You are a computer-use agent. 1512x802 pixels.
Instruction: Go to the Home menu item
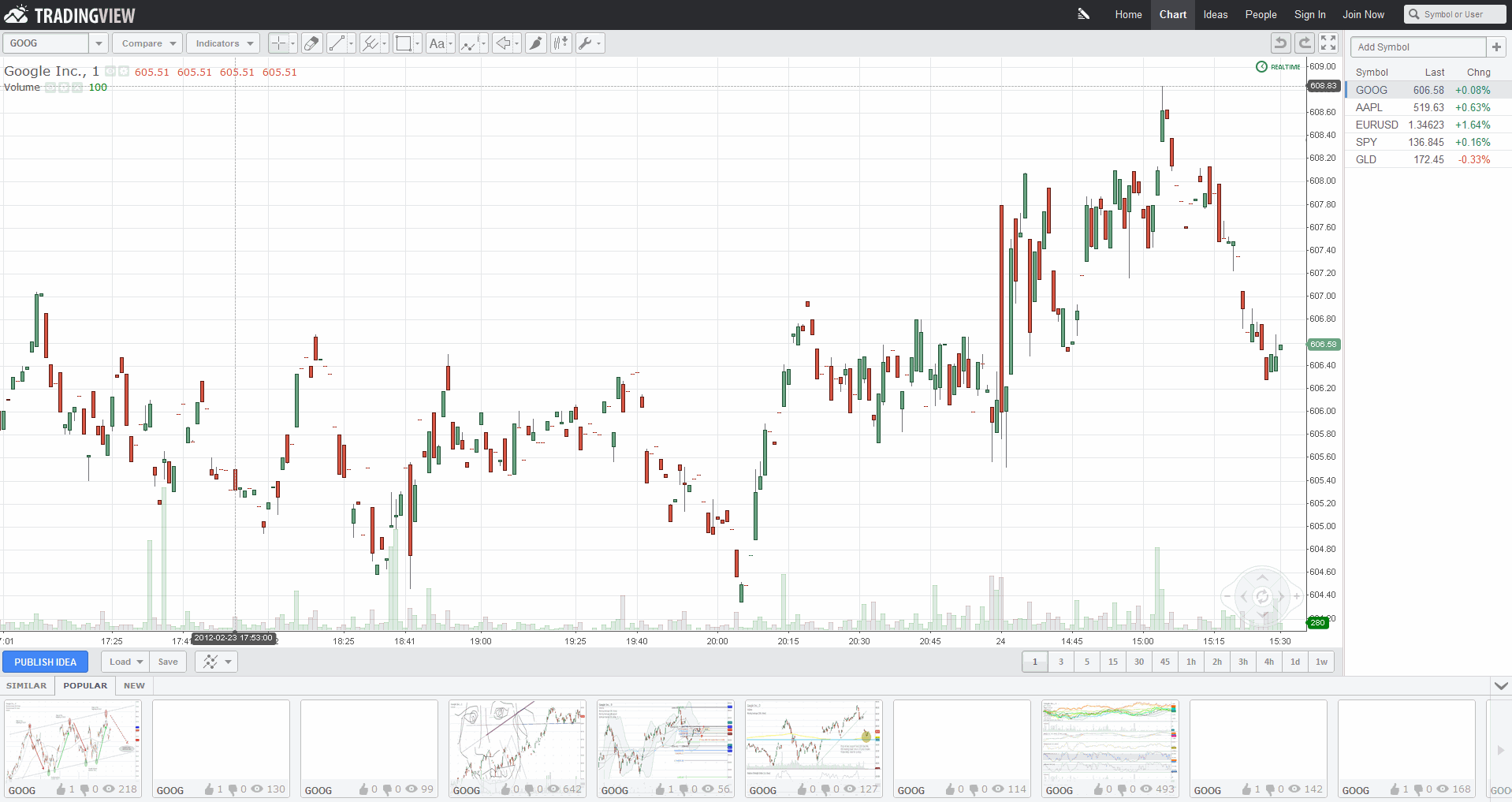(x=1128, y=14)
